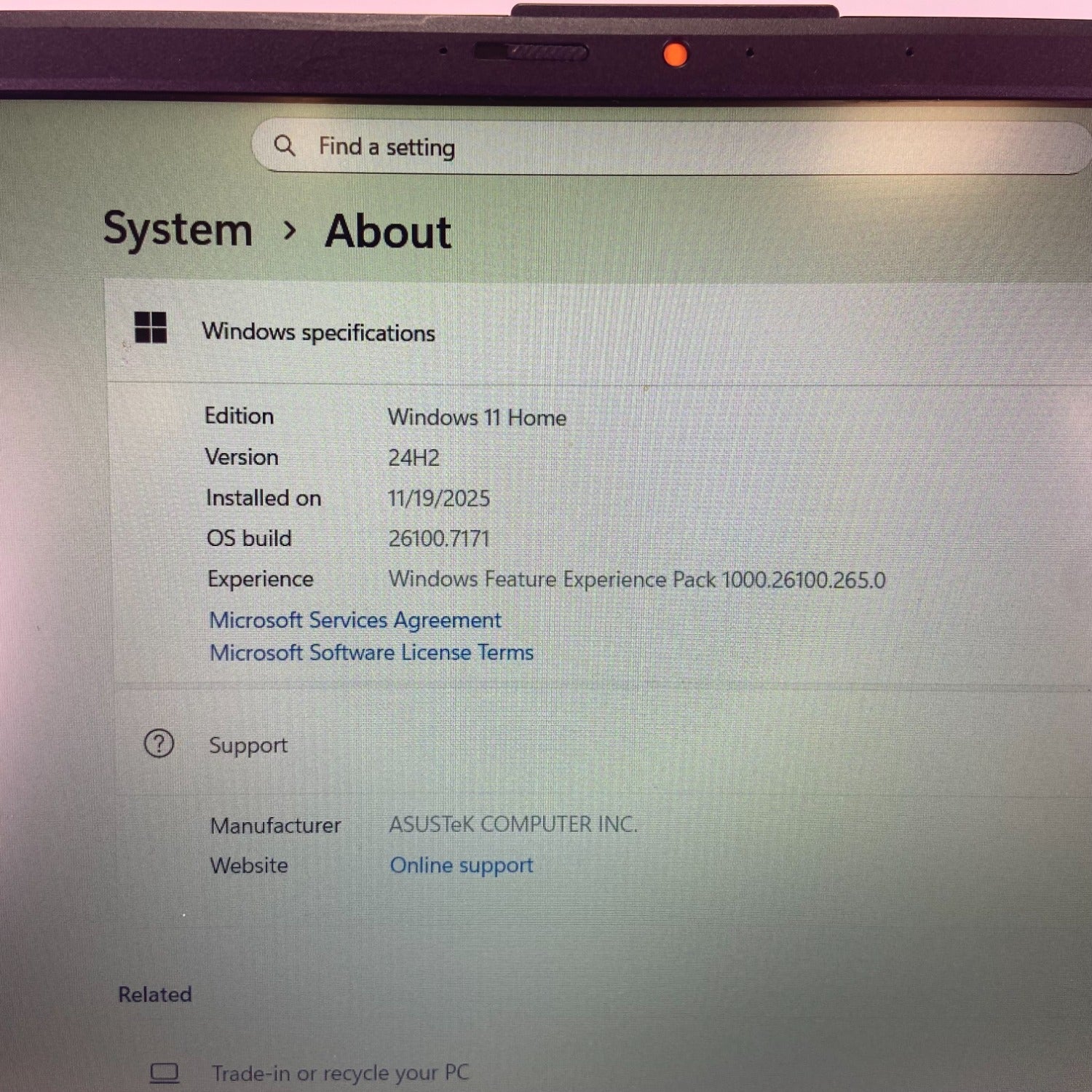The width and height of the screenshot is (1092, 1092).
Task: Click the Installed on date 11/19/2025
Action: 439,498
